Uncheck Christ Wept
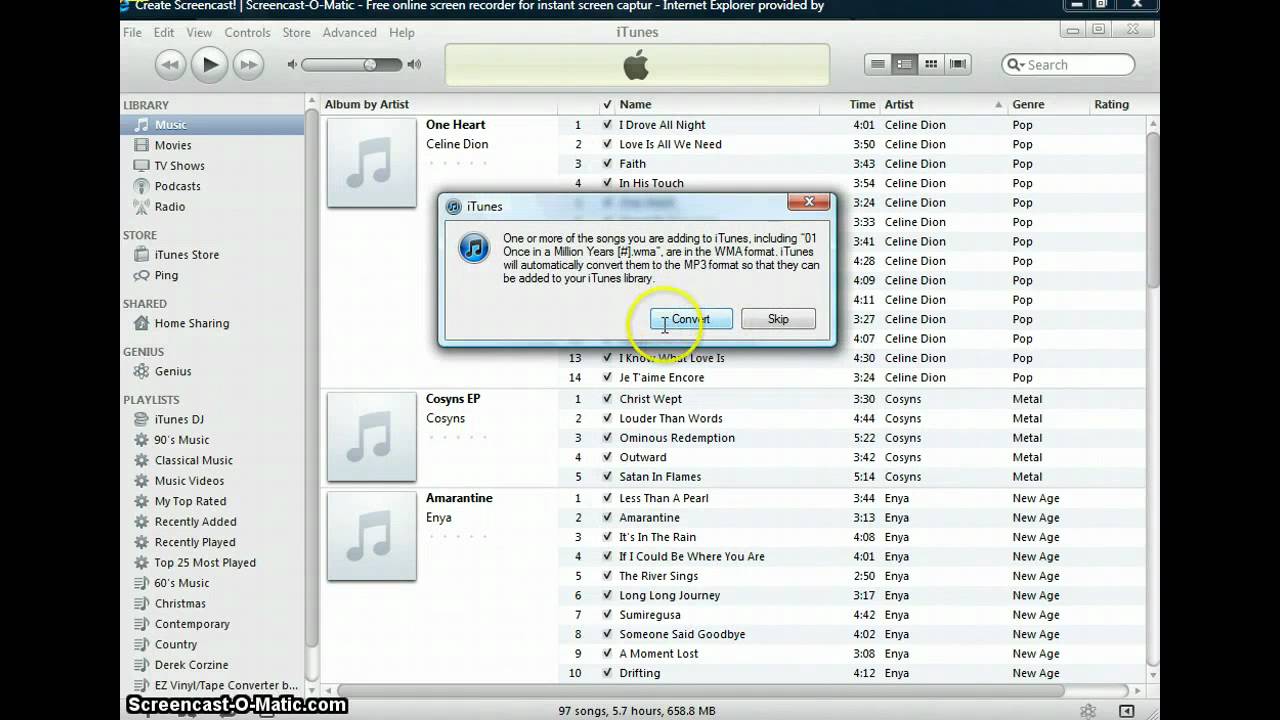This screenshot has height=720, width=1280. [607, 399]
